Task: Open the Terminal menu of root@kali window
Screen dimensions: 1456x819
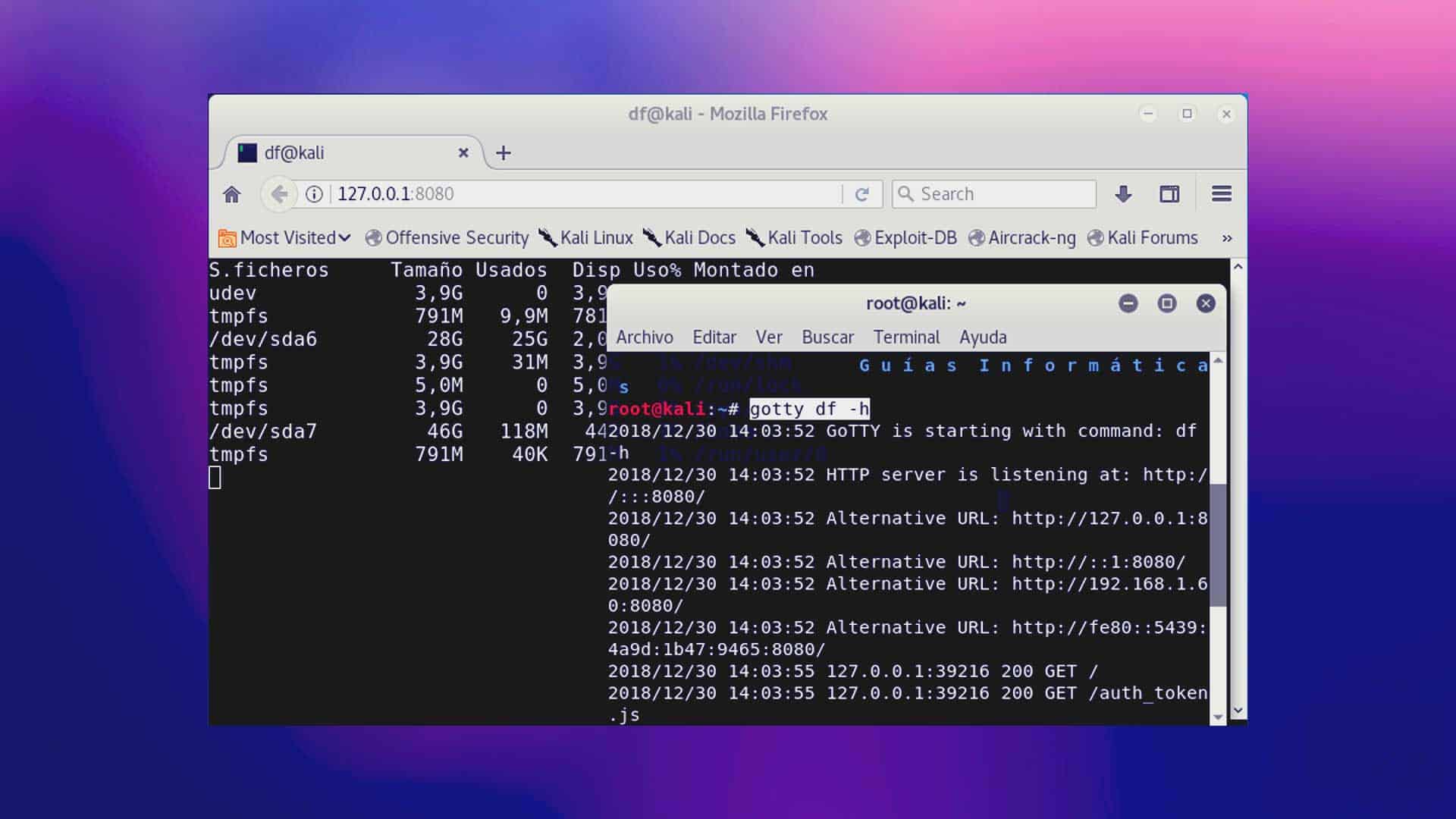Action: tap(906, 337)
